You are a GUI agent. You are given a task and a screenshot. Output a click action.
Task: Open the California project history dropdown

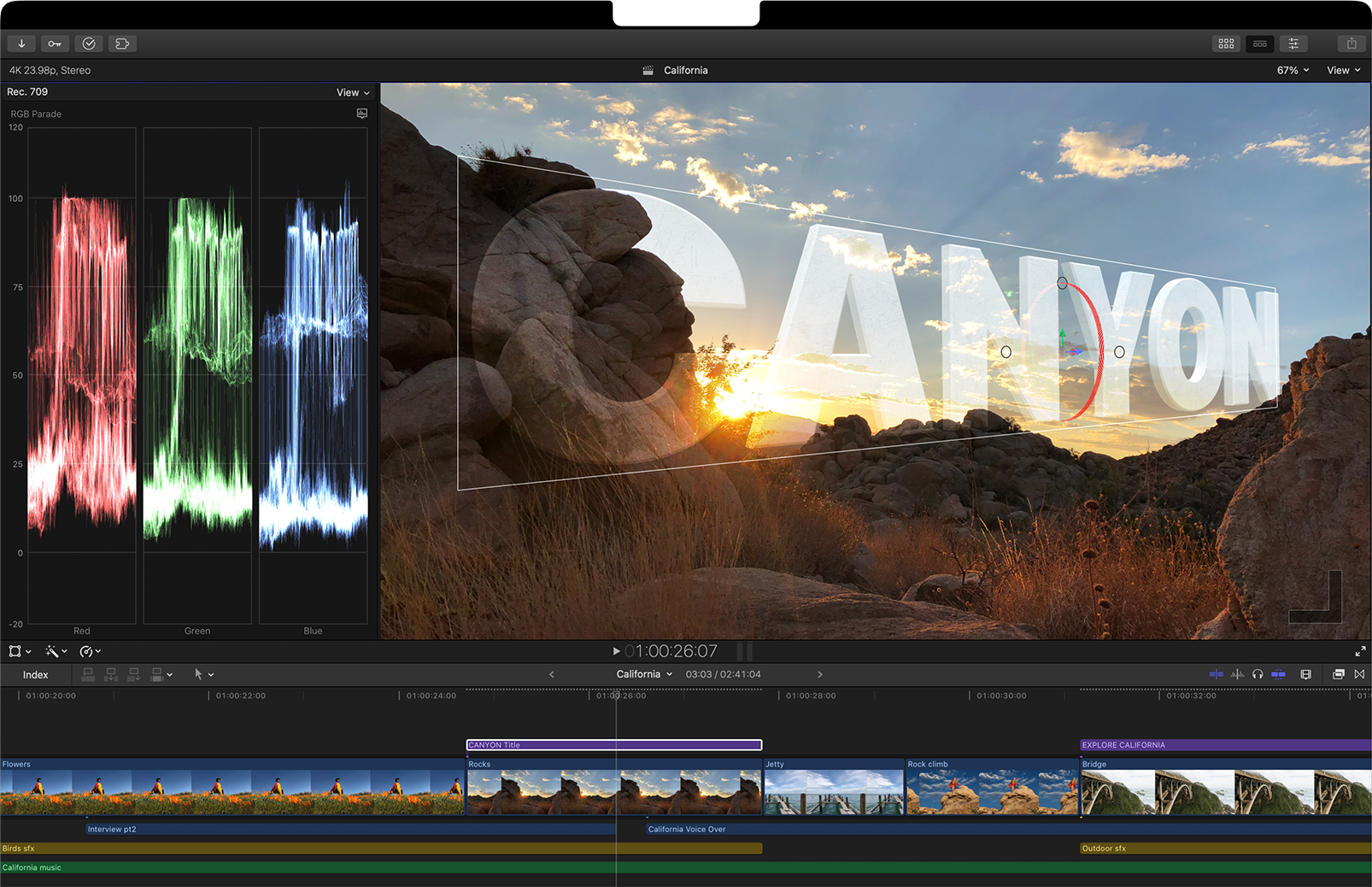[x=645, y=674]
